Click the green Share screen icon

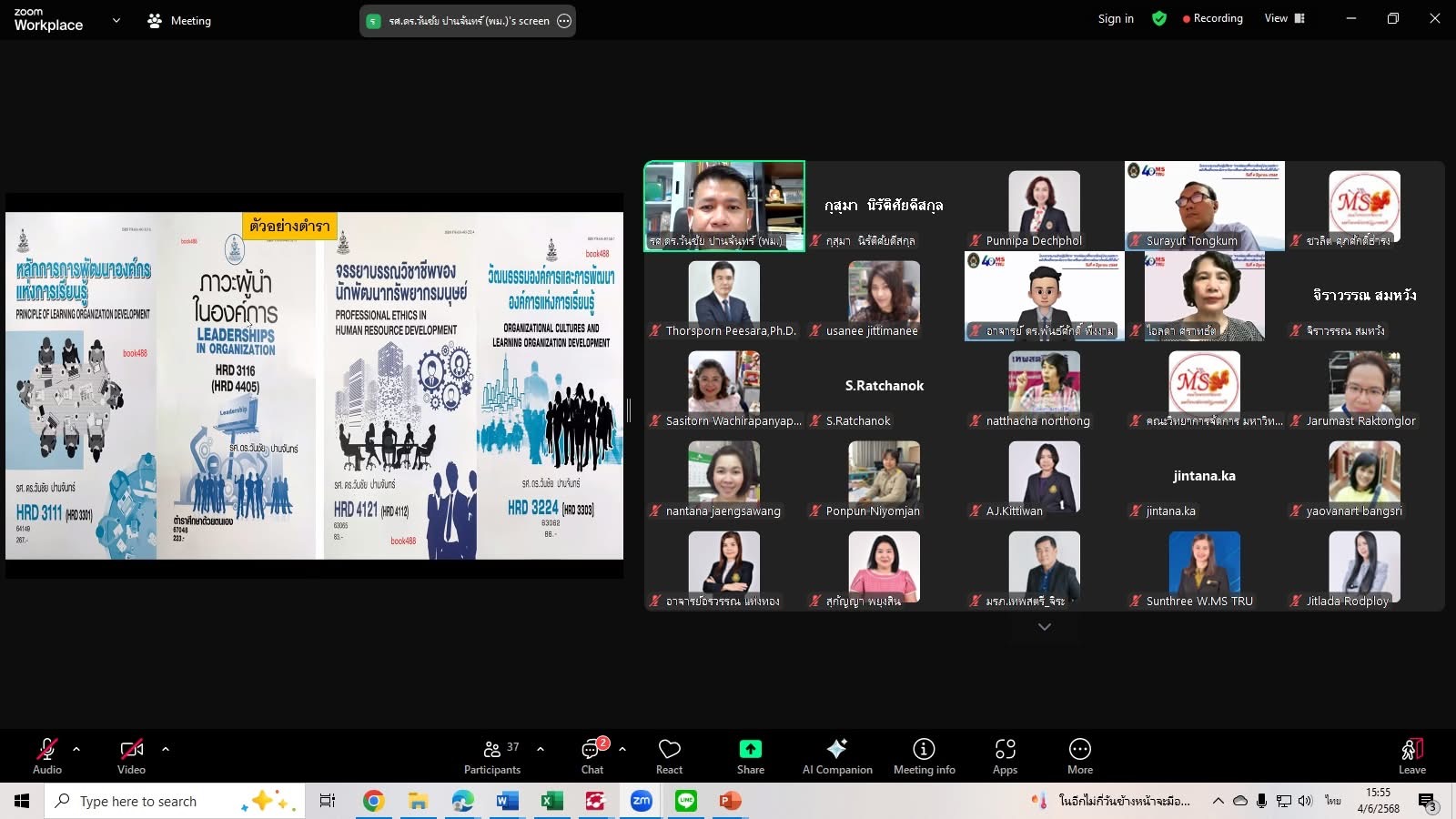750,749
